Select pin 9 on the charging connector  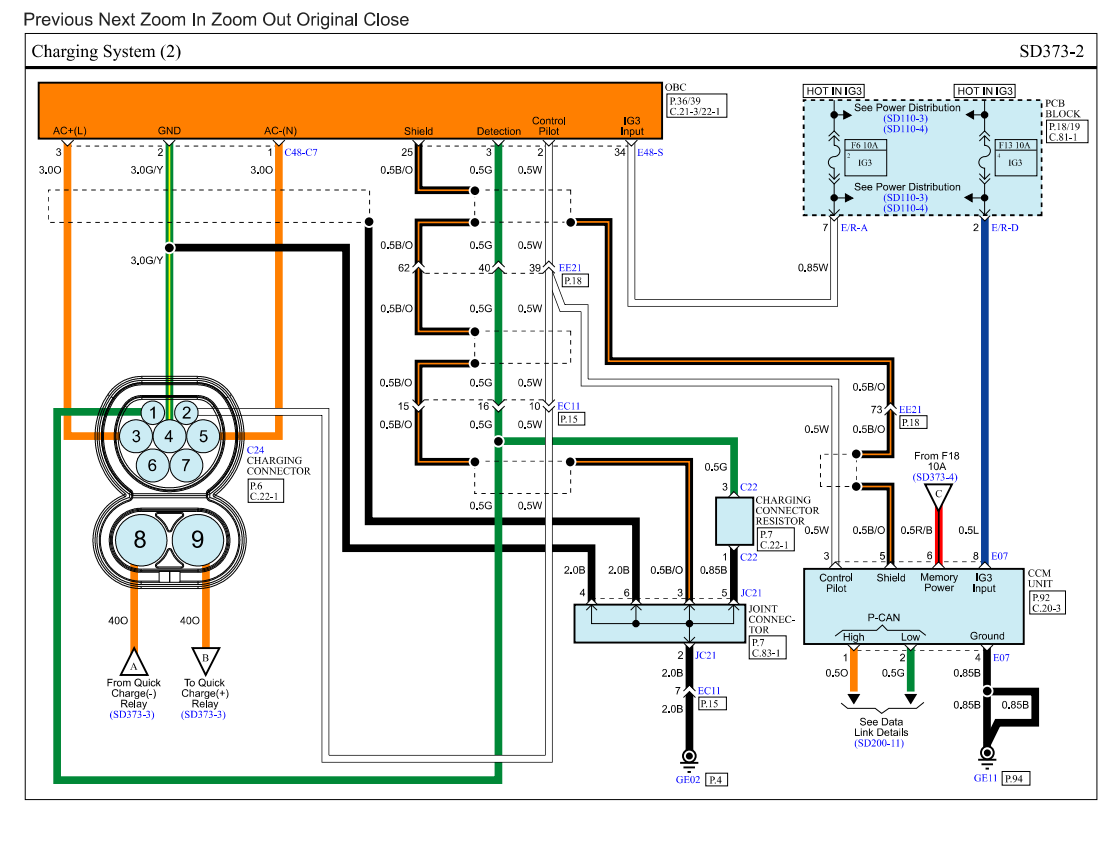(197, 540)
